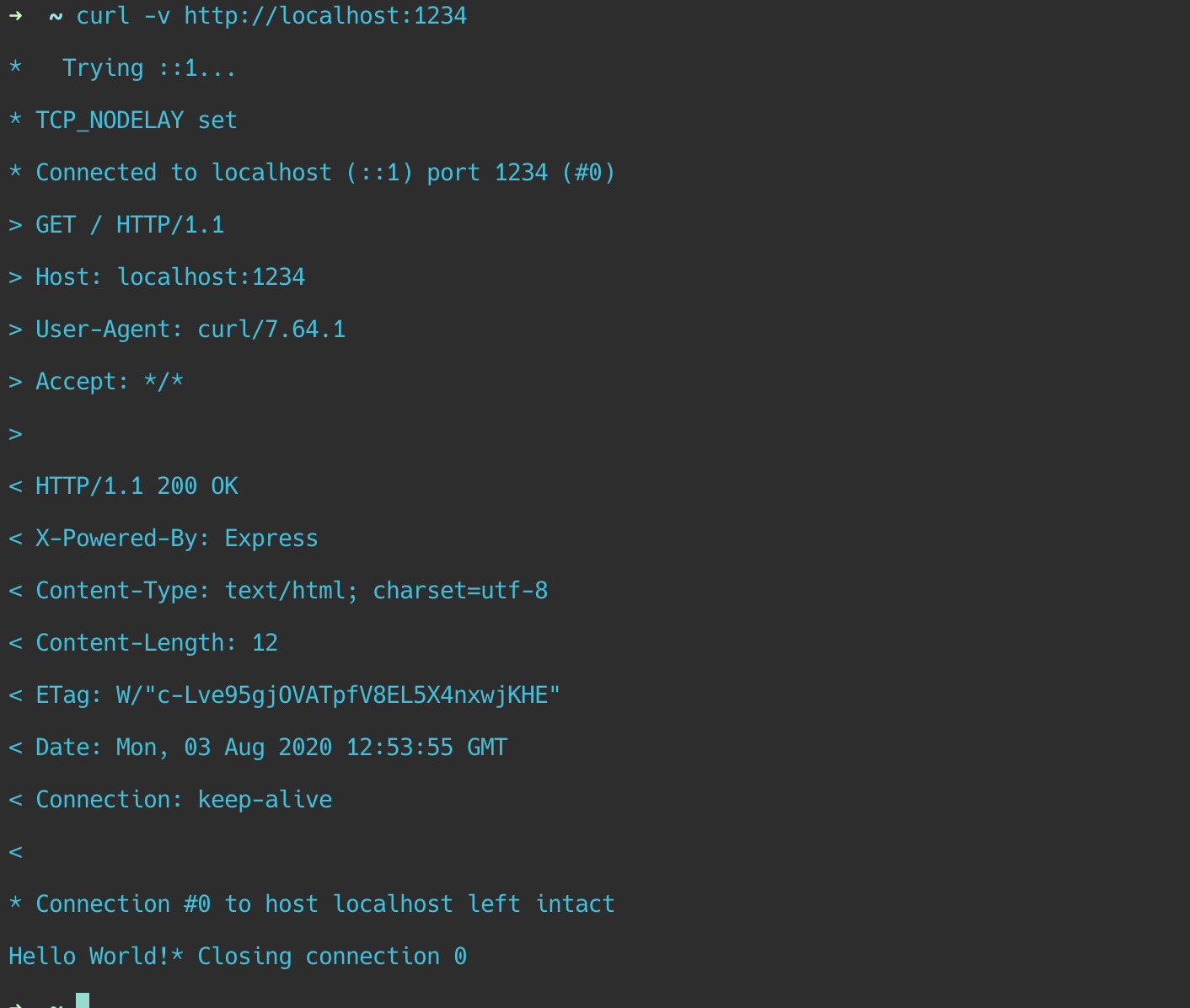This screenshot has height=1008, width=1190.
Task: Click the "HTTP/1.1 200 OK" status line
Action: click(136, 486)
